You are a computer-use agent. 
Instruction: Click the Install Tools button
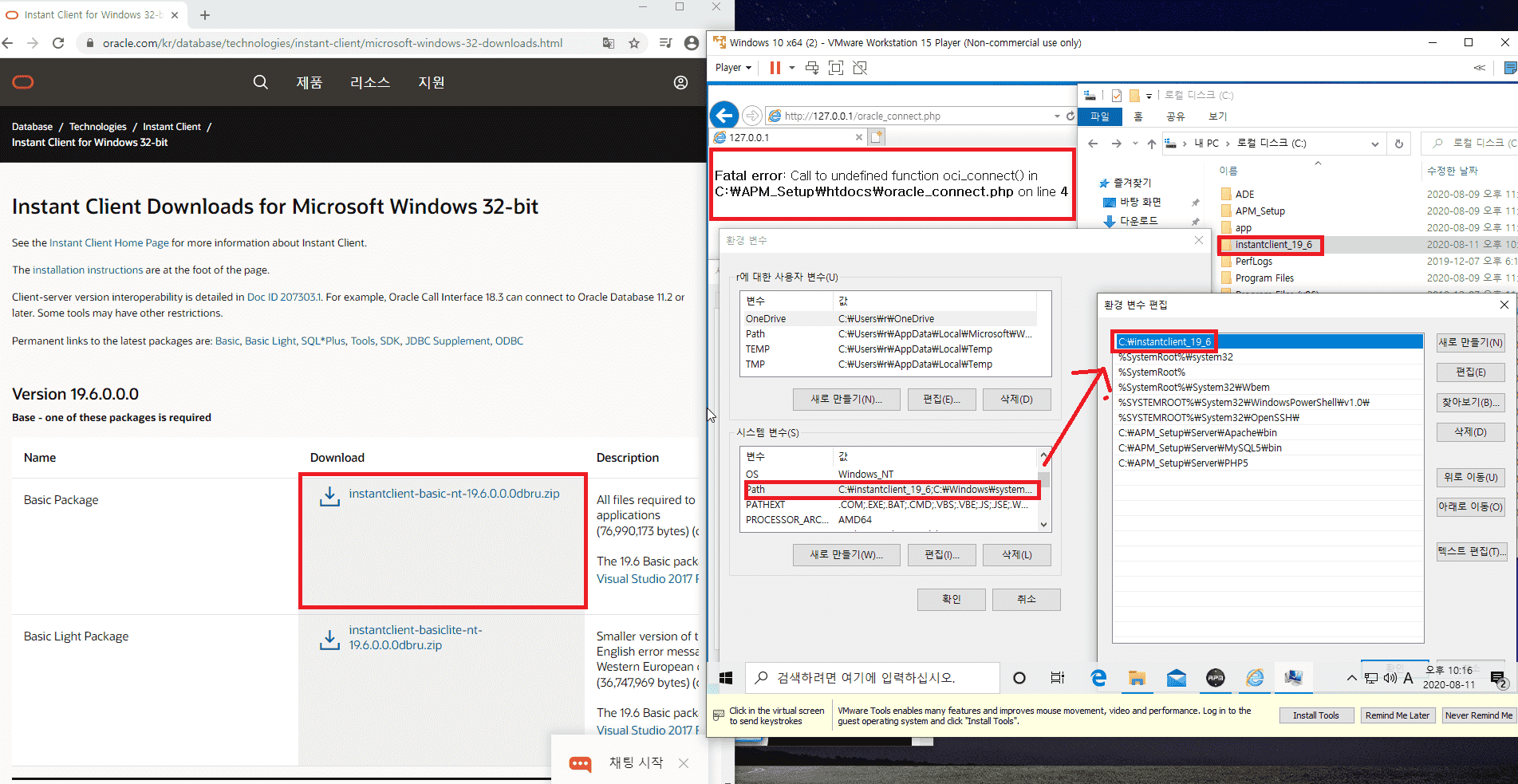[x=1316, y=715]
